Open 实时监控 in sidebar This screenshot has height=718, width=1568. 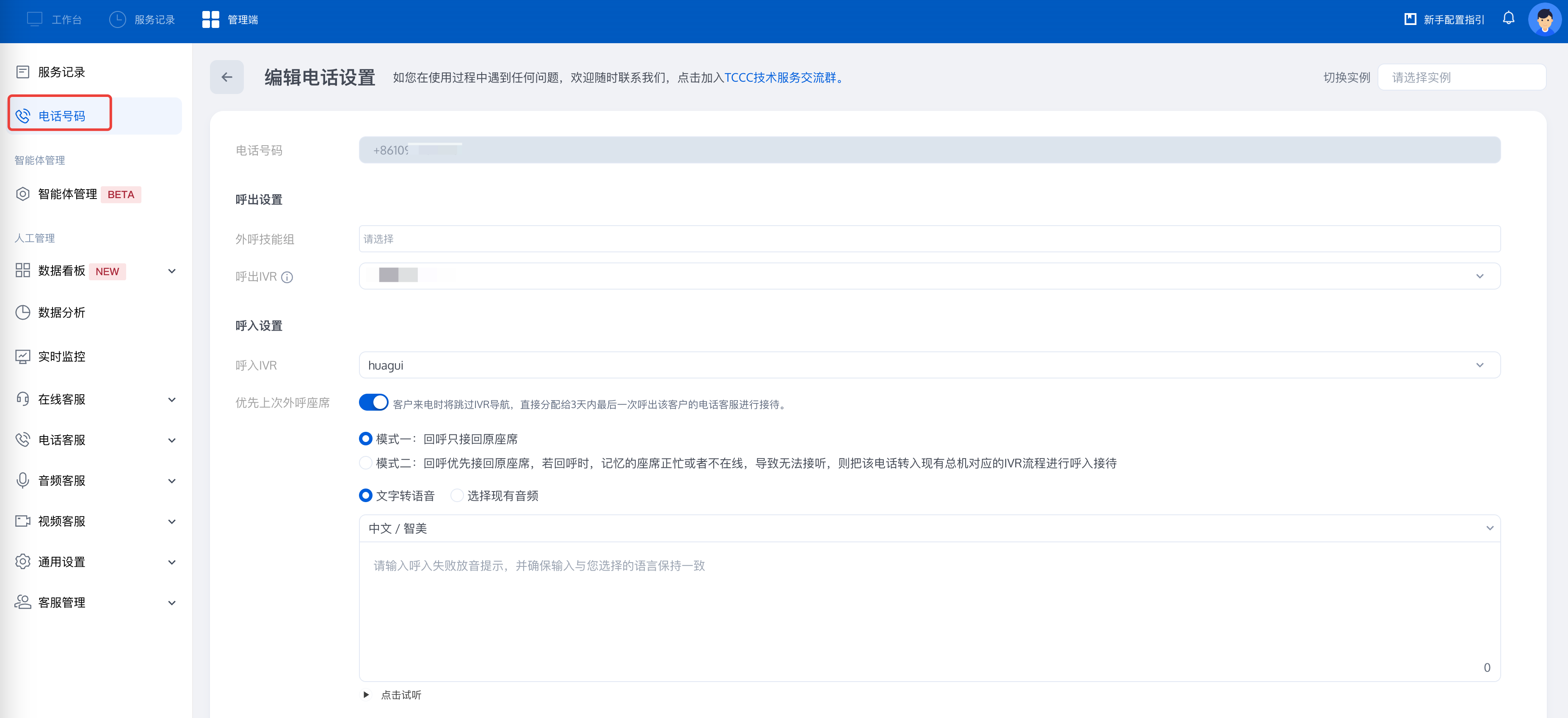point(61,356)
